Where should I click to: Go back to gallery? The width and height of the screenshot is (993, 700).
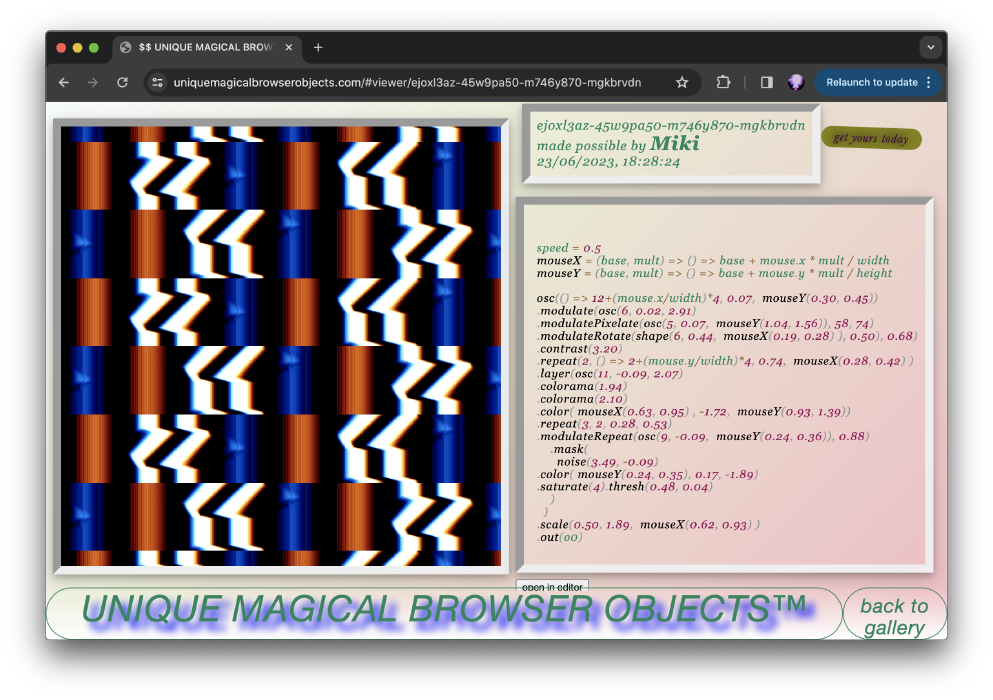pos(894,616)
